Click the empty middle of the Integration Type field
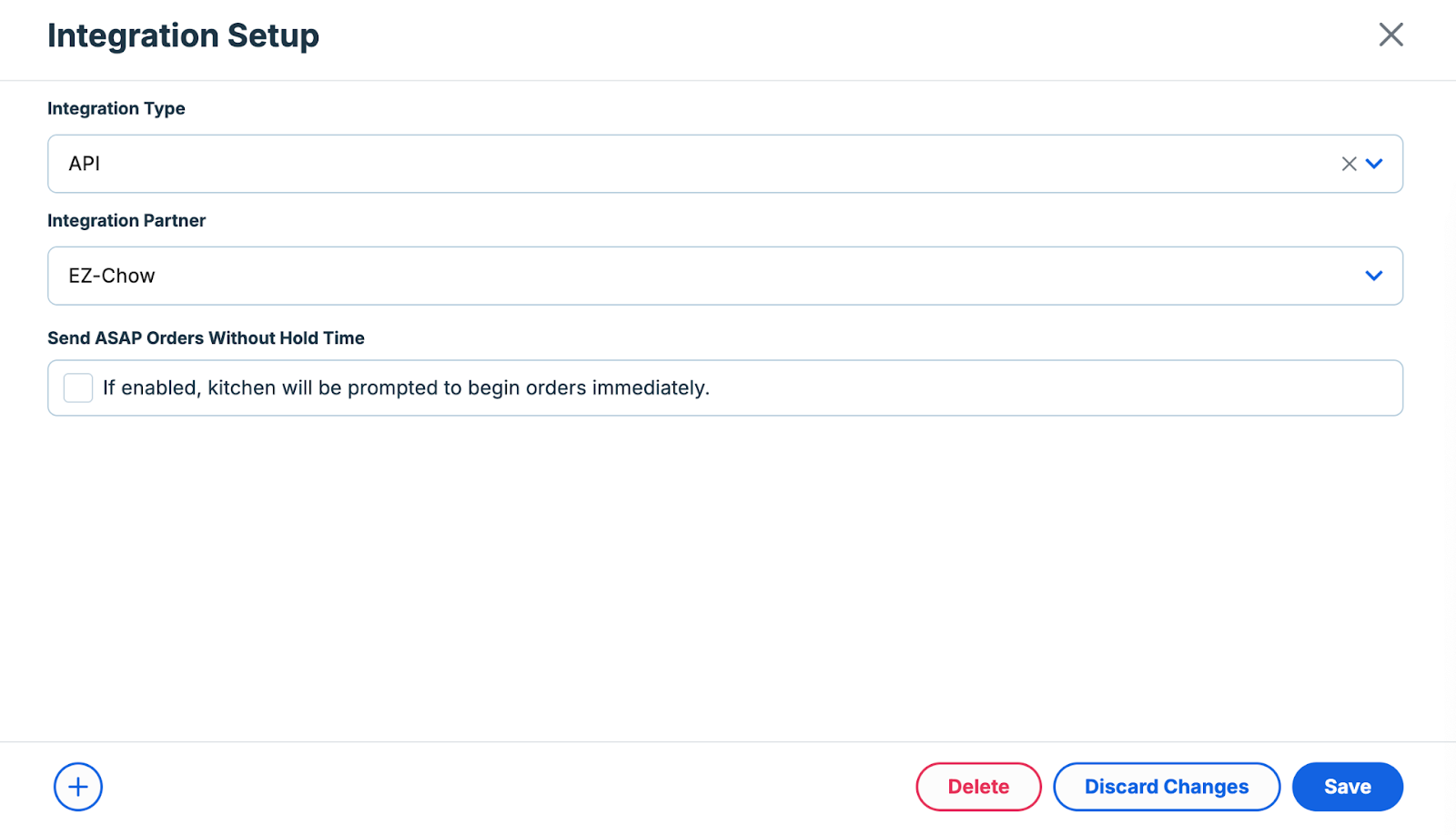 click(710, 164)
